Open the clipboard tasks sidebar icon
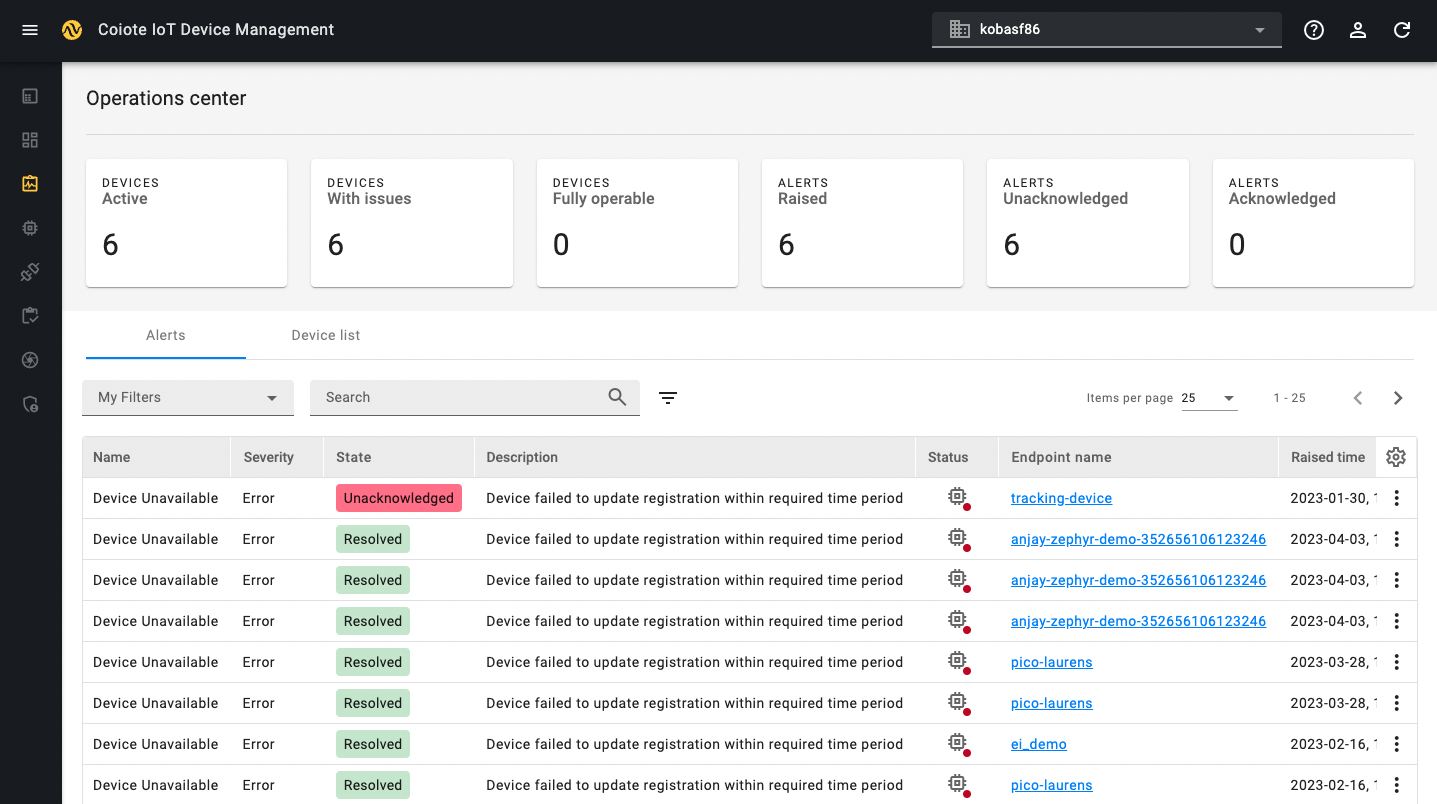Viewport: 1437px width, 804px height. (30, 316)
